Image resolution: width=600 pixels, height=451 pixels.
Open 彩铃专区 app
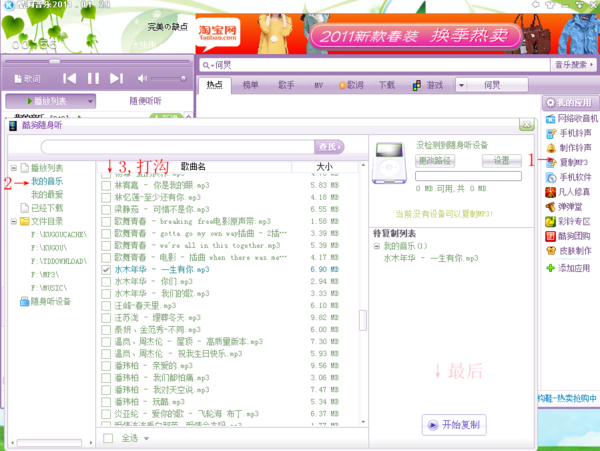[568, 221]
